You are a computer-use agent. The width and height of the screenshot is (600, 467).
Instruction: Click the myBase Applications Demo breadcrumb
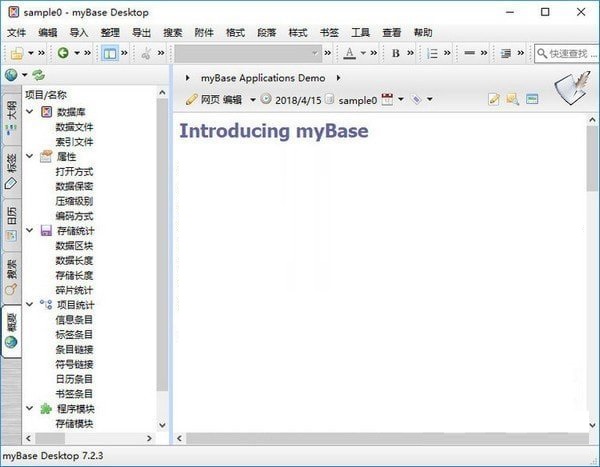coord(263,78)
